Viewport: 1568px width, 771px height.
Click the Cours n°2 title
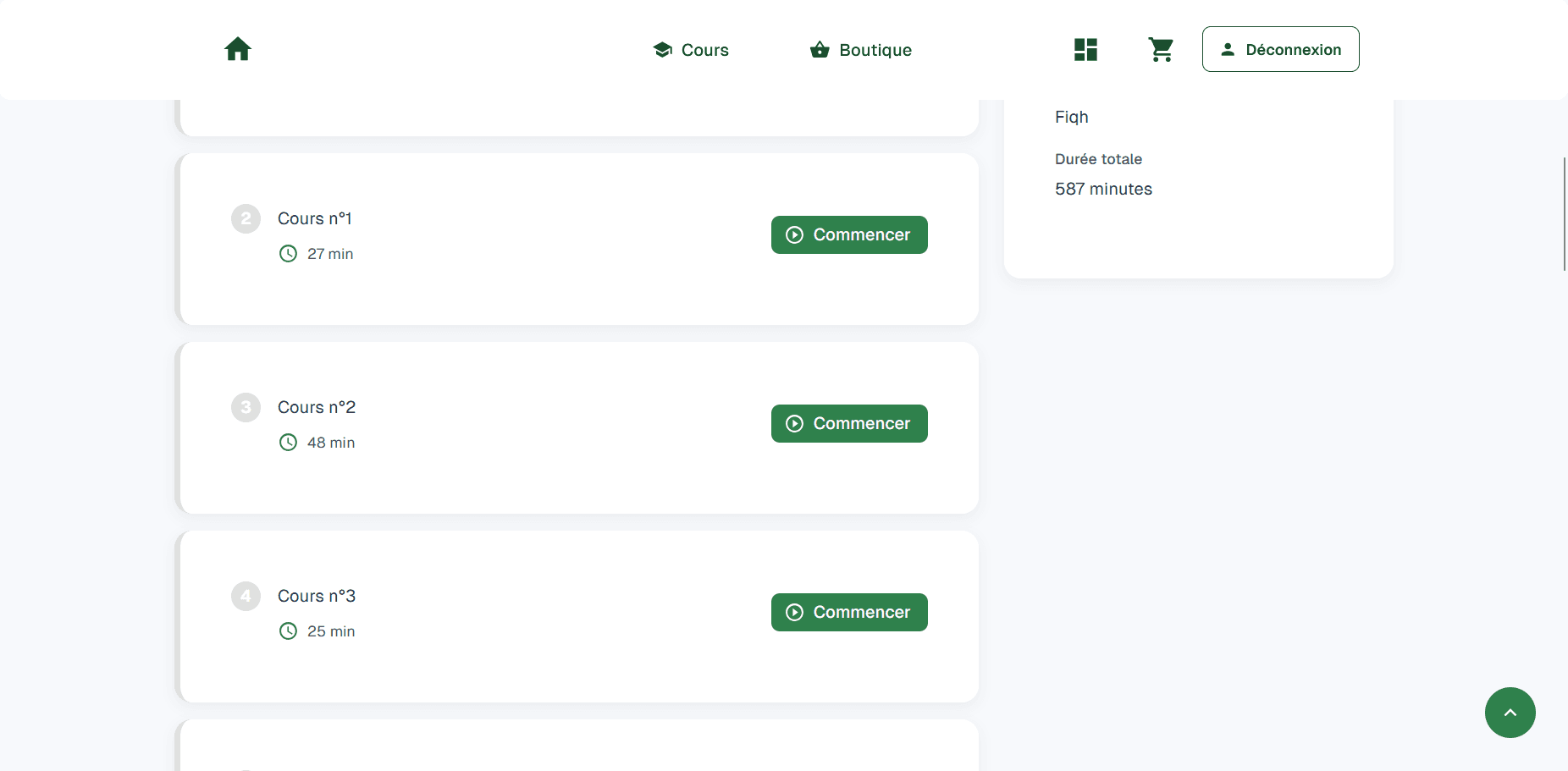[x=317, y=407]
